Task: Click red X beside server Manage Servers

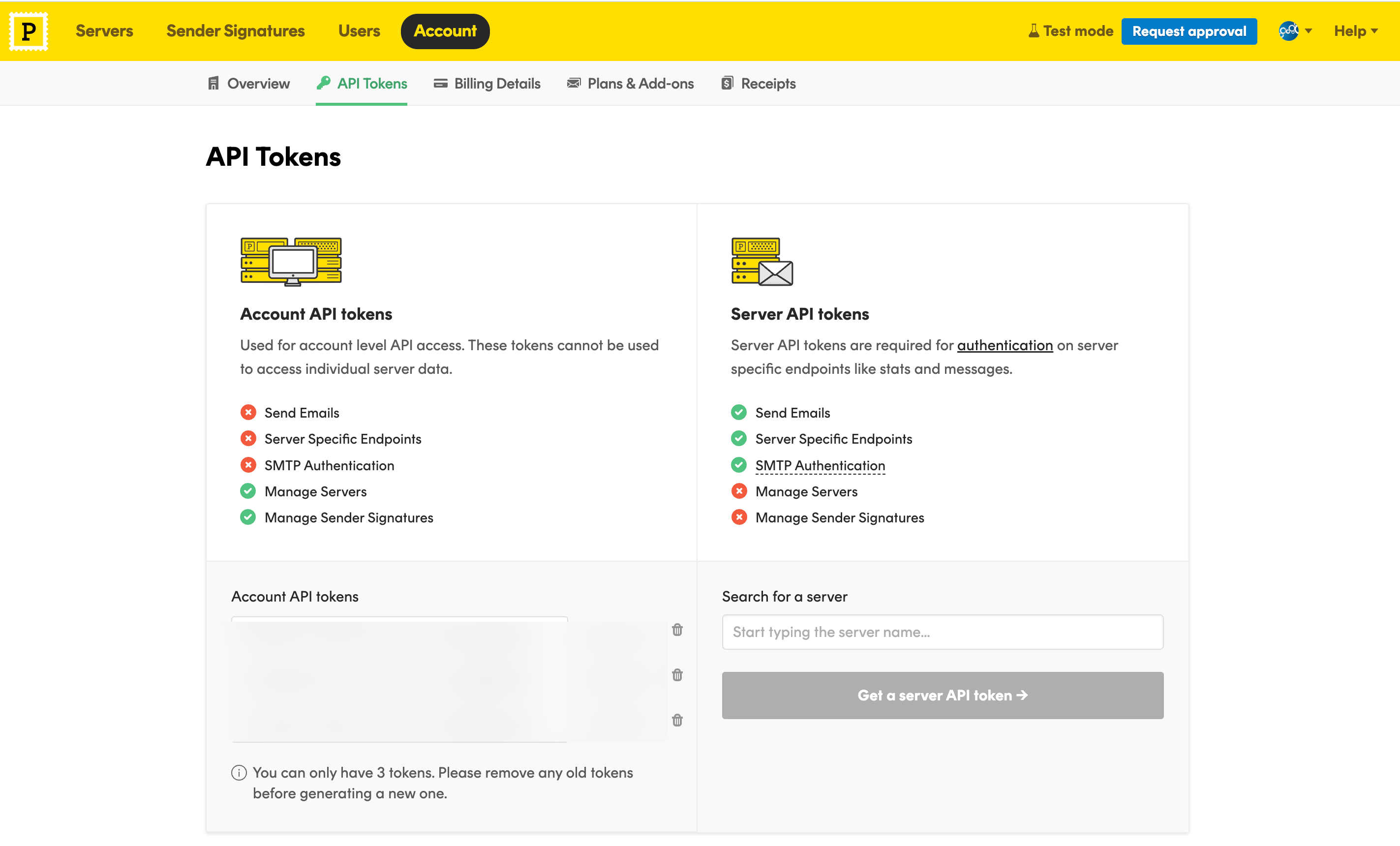Action: click(739, 491)
